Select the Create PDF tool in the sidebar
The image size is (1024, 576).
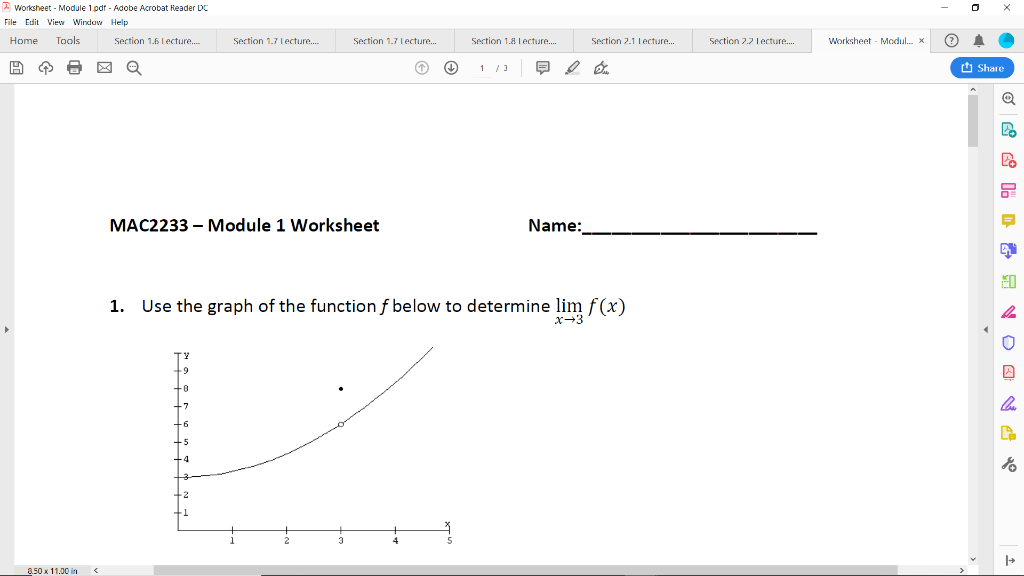point(1009,159)
